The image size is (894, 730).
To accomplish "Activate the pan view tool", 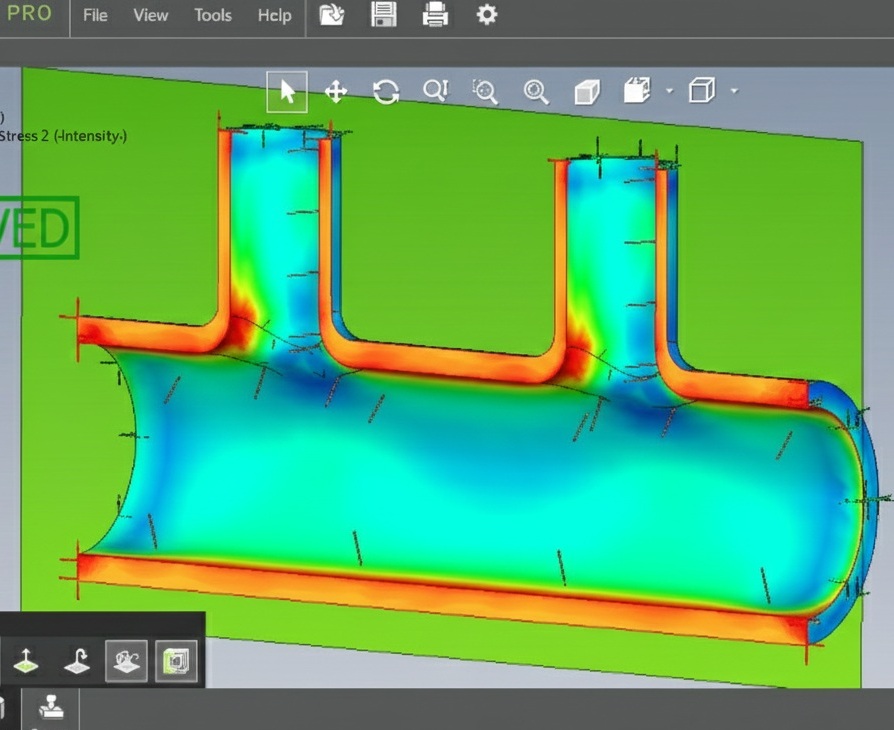I will pos(336,92).
